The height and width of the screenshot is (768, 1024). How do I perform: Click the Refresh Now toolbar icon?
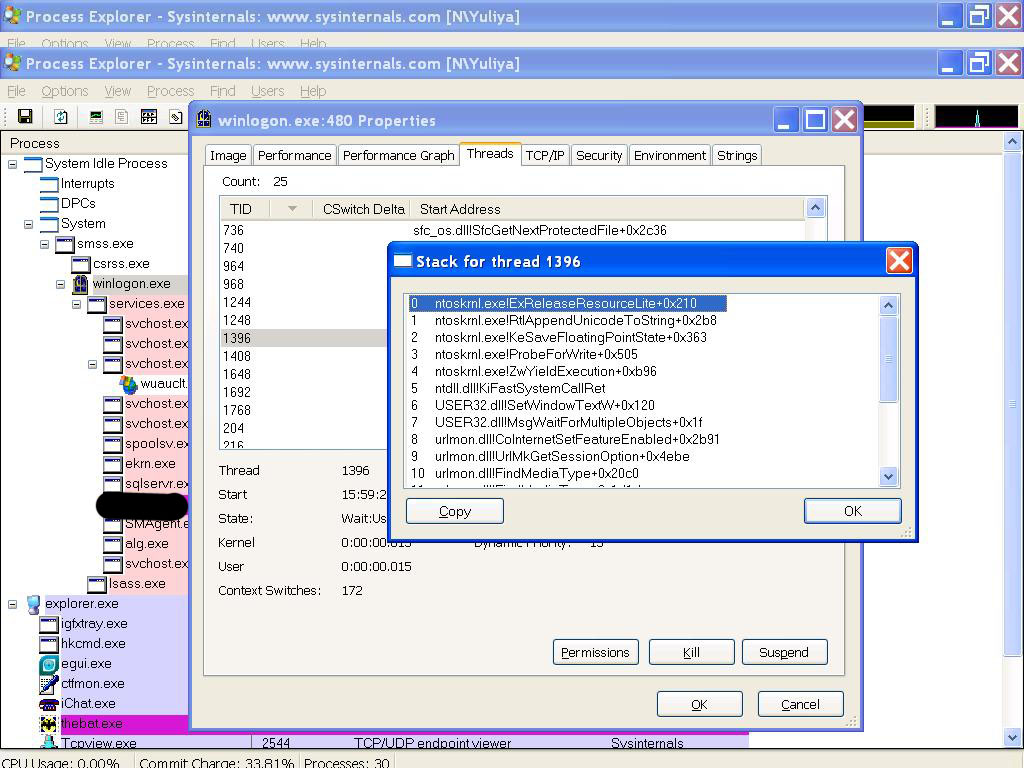point(61,117)
